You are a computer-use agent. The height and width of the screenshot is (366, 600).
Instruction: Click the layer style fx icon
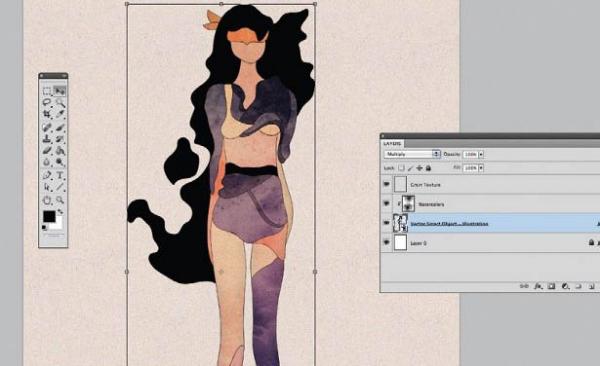[538, 286]
